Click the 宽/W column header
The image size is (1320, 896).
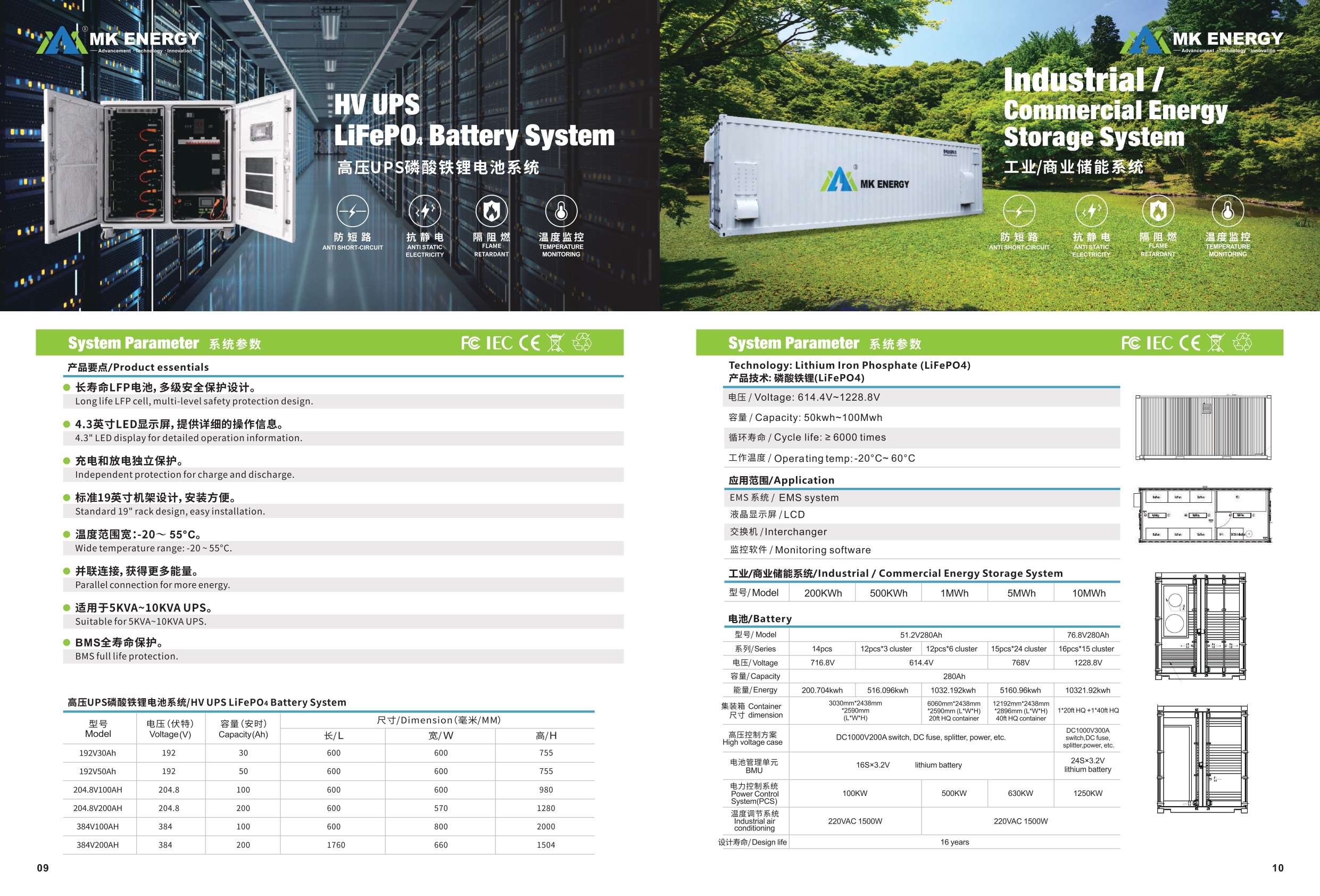click(441, 736)
